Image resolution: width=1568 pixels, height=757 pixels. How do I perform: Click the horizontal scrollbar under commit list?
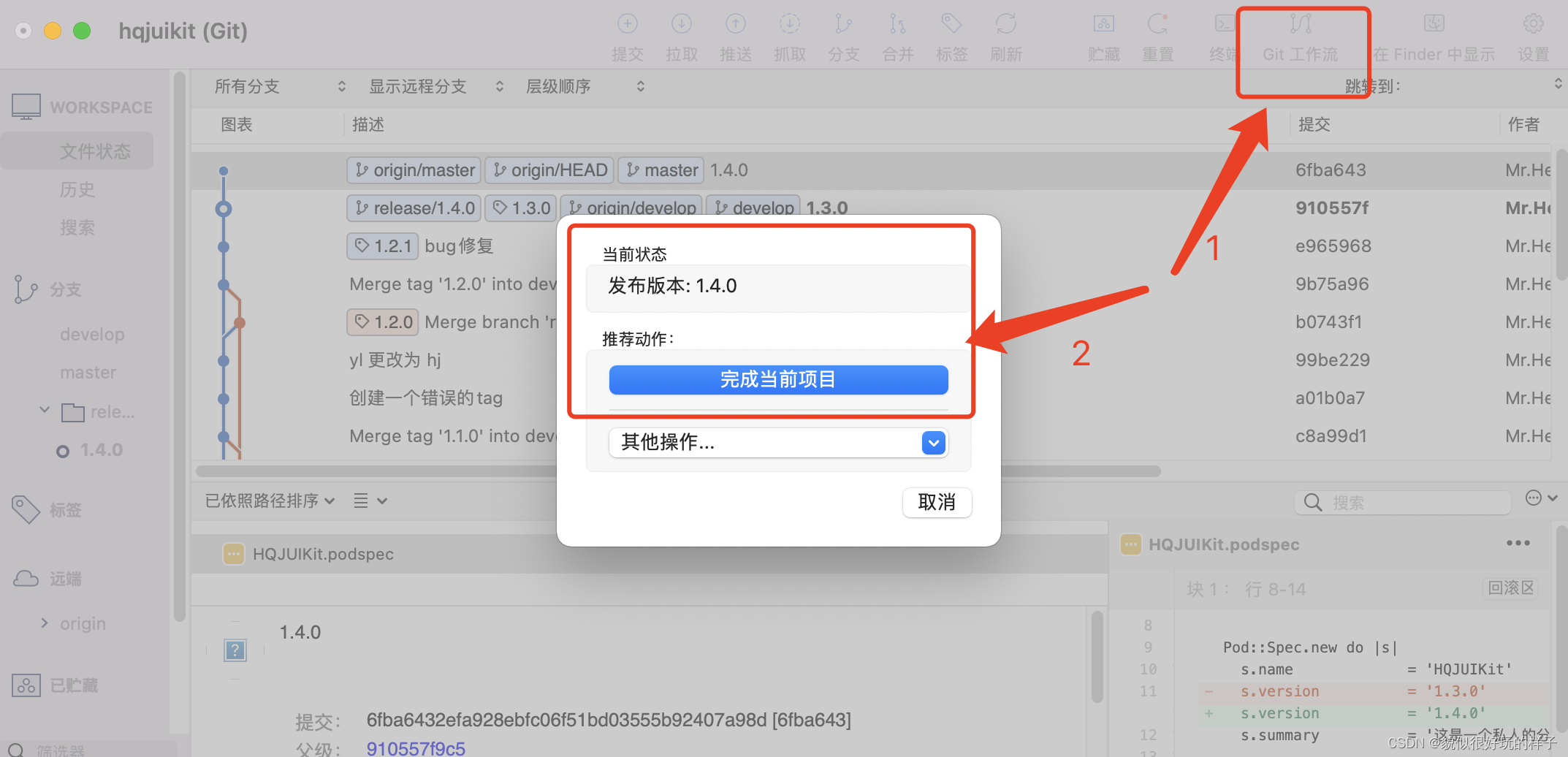tap(678, 471)
